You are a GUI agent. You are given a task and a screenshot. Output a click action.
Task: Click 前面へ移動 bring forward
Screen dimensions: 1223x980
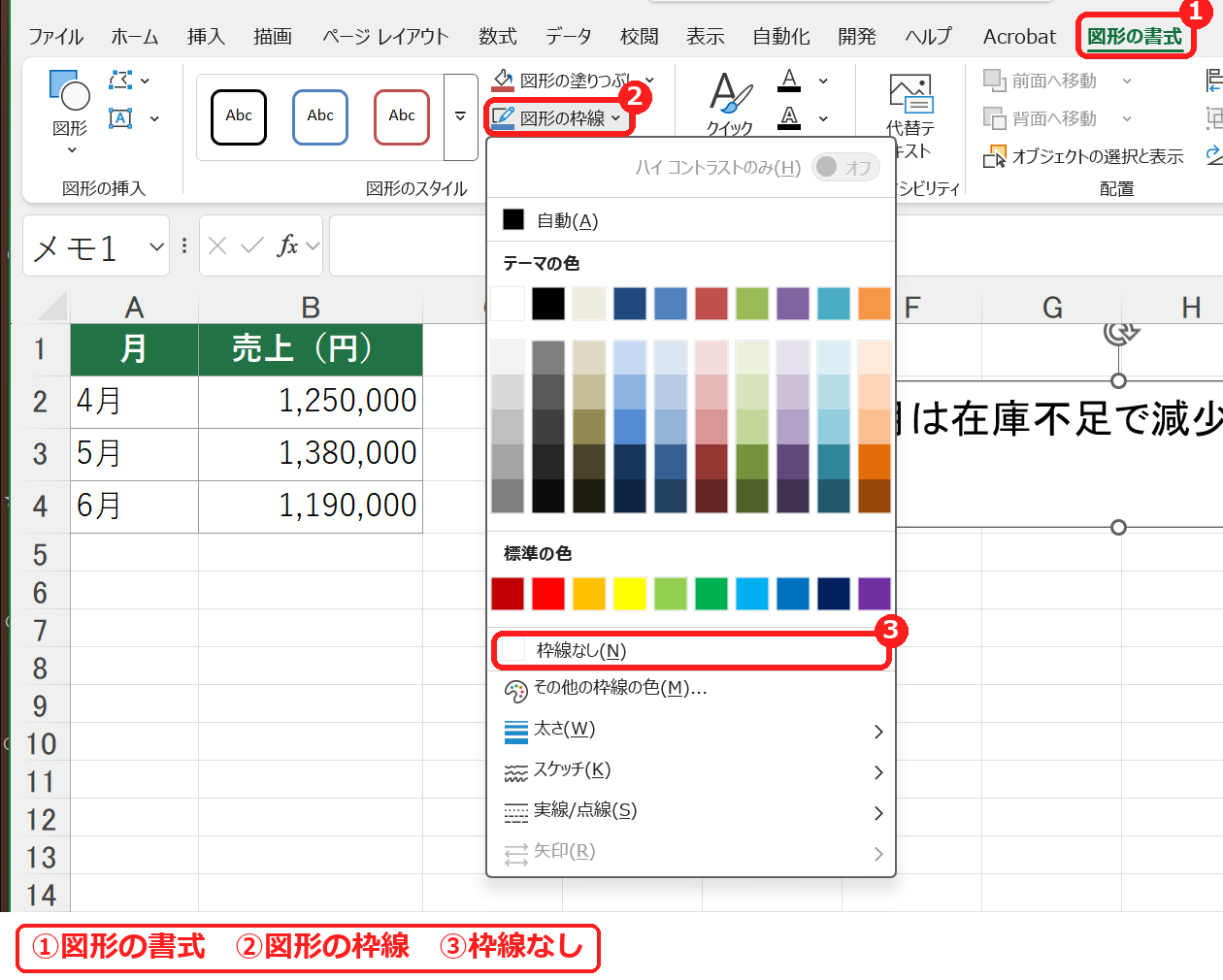[1040, 81]
